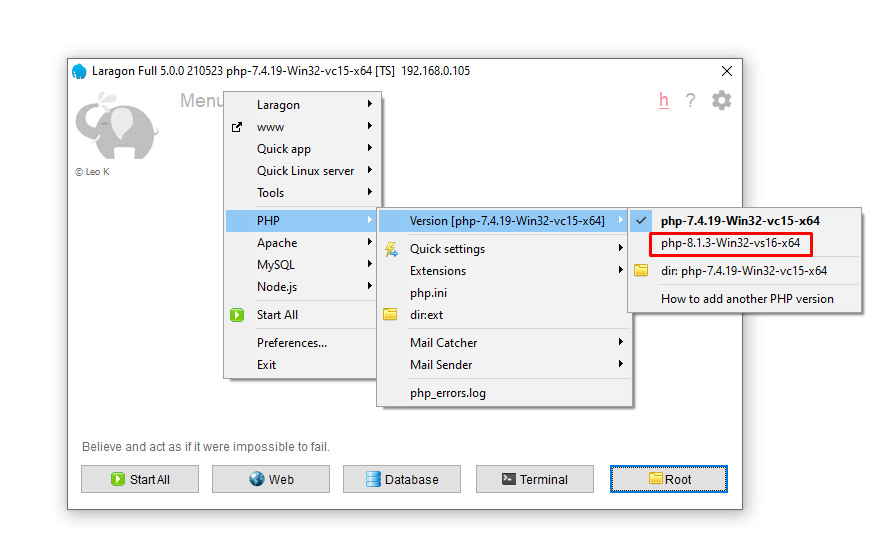Click the globe icon on Web button
Image resolution: width=892 pixels, height=556 pixels.
(x=257, y=479)
